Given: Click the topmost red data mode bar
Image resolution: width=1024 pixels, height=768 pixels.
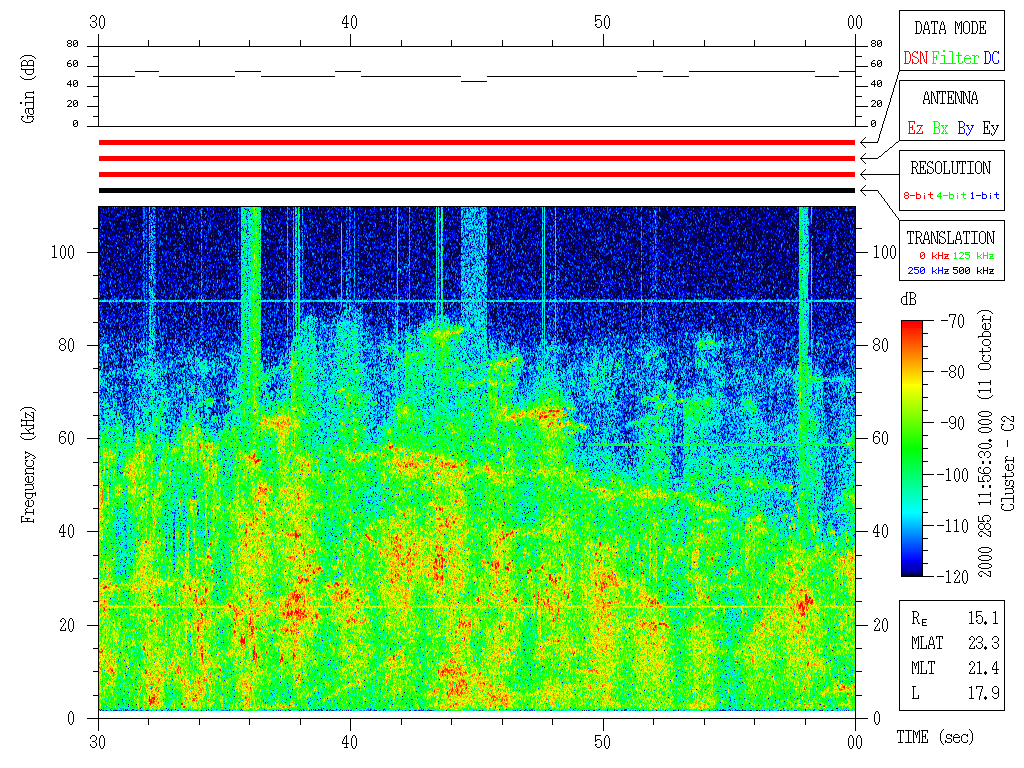Looking at the screenshot, I should point(477,143).
